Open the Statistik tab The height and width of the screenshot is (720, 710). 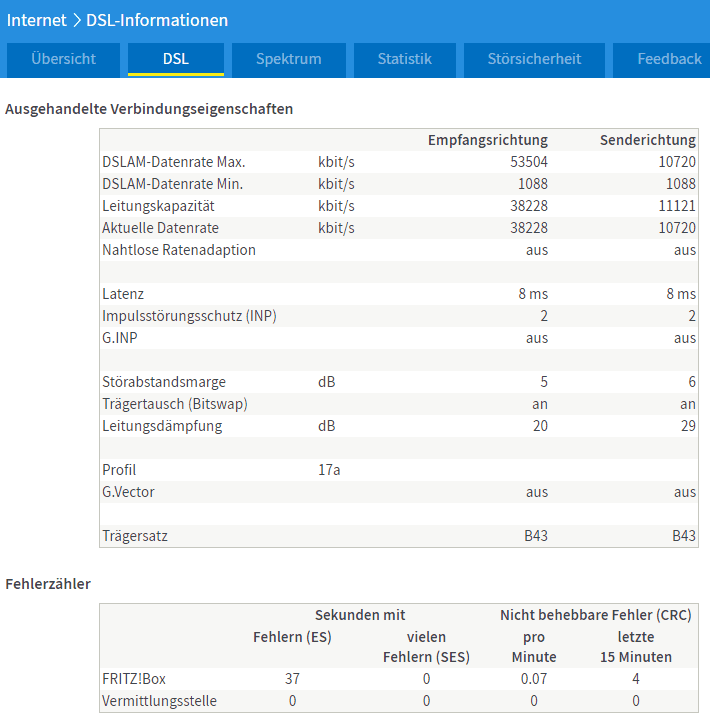[x=405, y=60]
